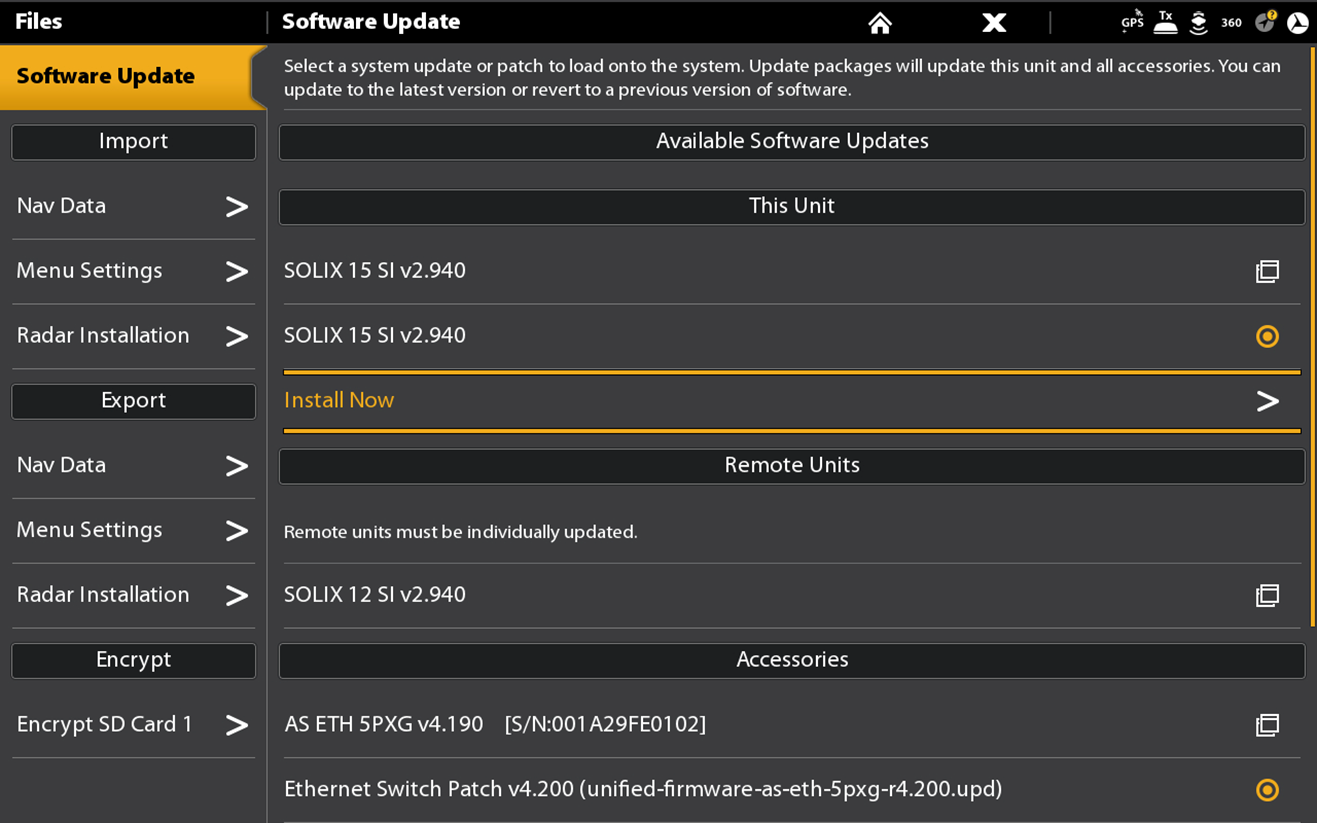The image size is (1317, 823).
Task: Click the Files title in header
Action: coord(39,22)
